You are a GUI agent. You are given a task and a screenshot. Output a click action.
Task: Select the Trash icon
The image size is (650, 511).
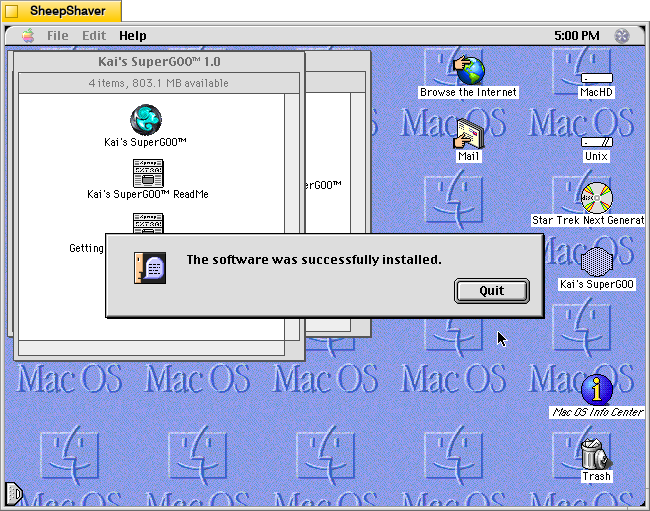[x=595, y=454]
